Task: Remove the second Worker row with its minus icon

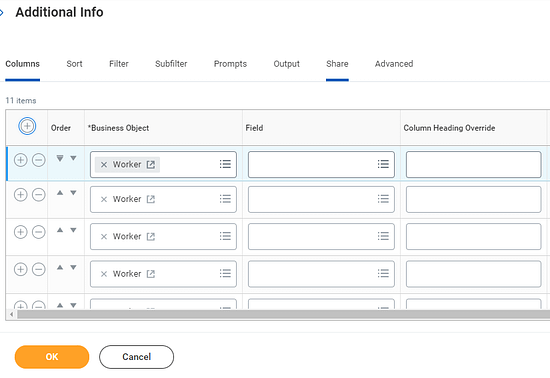Action: coord(39,195)
